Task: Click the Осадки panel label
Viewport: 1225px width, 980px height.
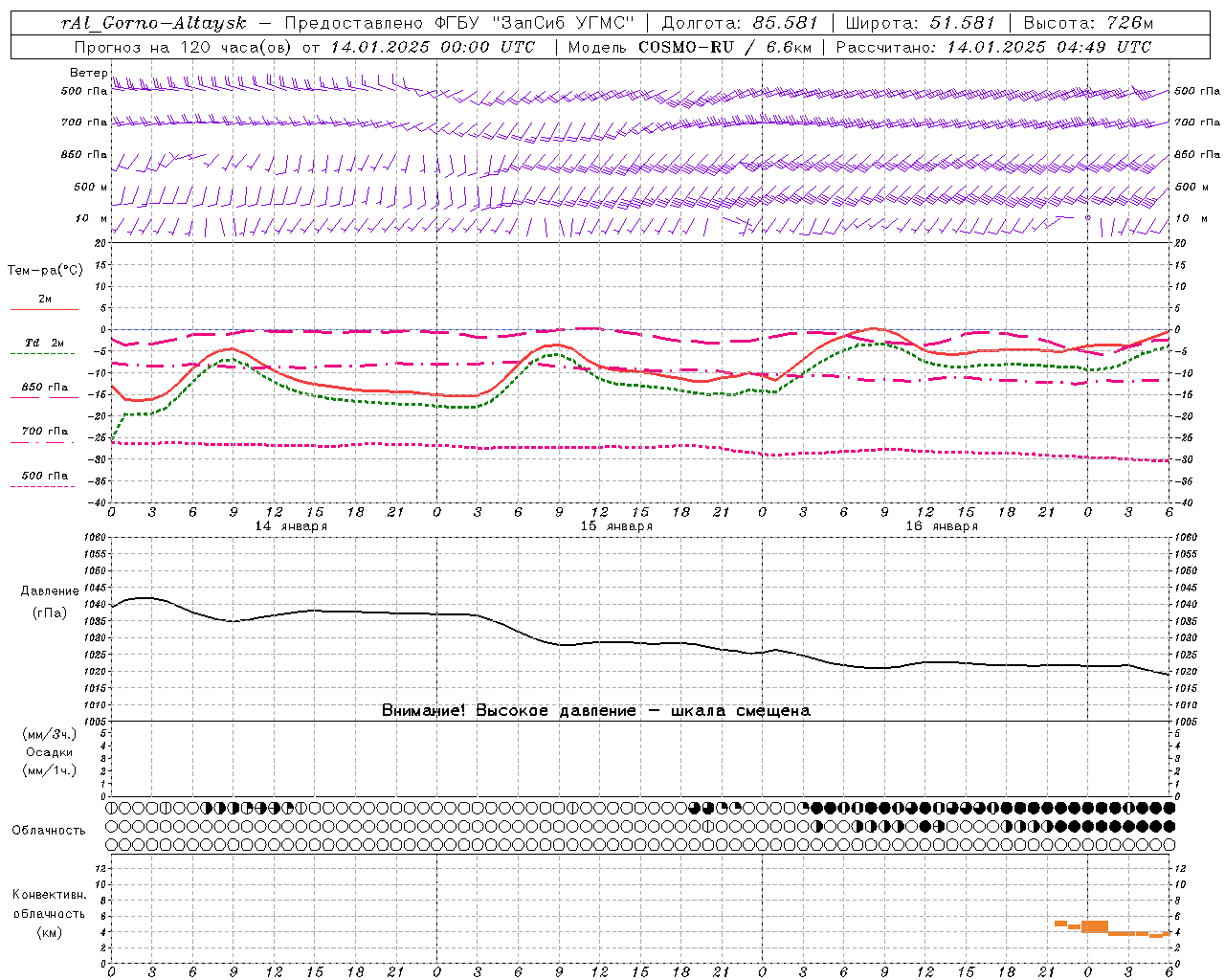Action: [x=50, y=752]
